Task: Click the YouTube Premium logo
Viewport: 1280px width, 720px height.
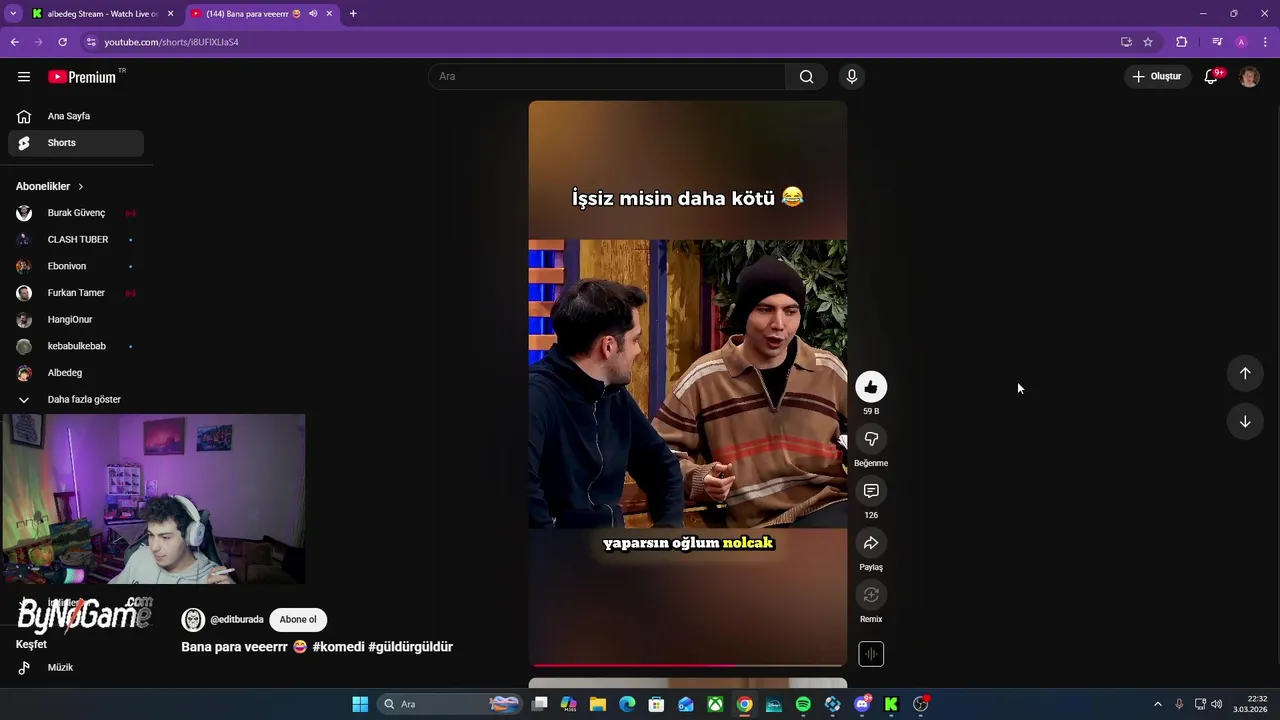Action: click(82, 77)
